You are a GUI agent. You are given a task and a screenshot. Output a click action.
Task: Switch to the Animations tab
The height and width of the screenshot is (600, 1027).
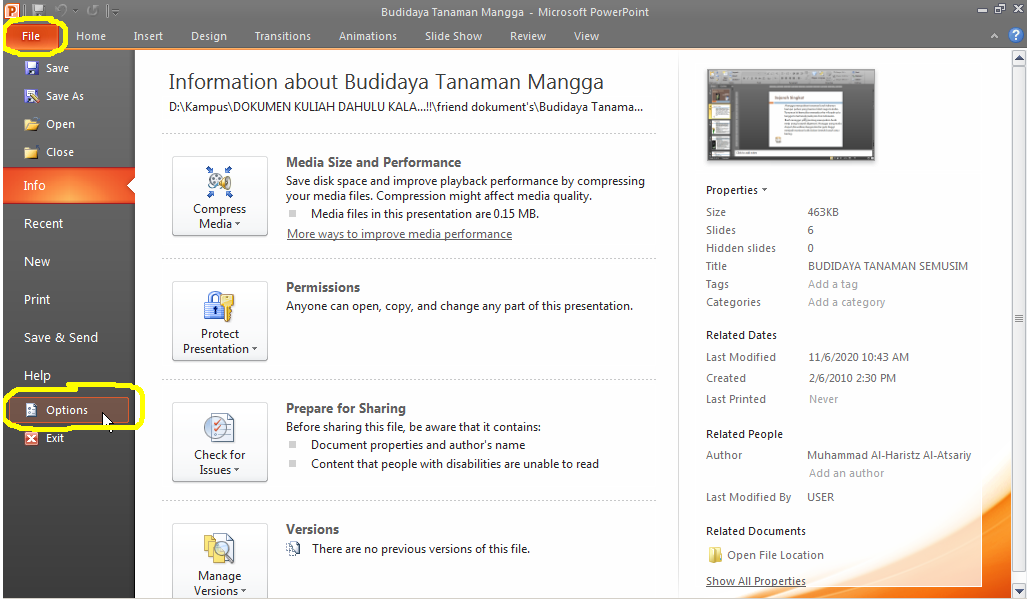(x=367, y=36)
